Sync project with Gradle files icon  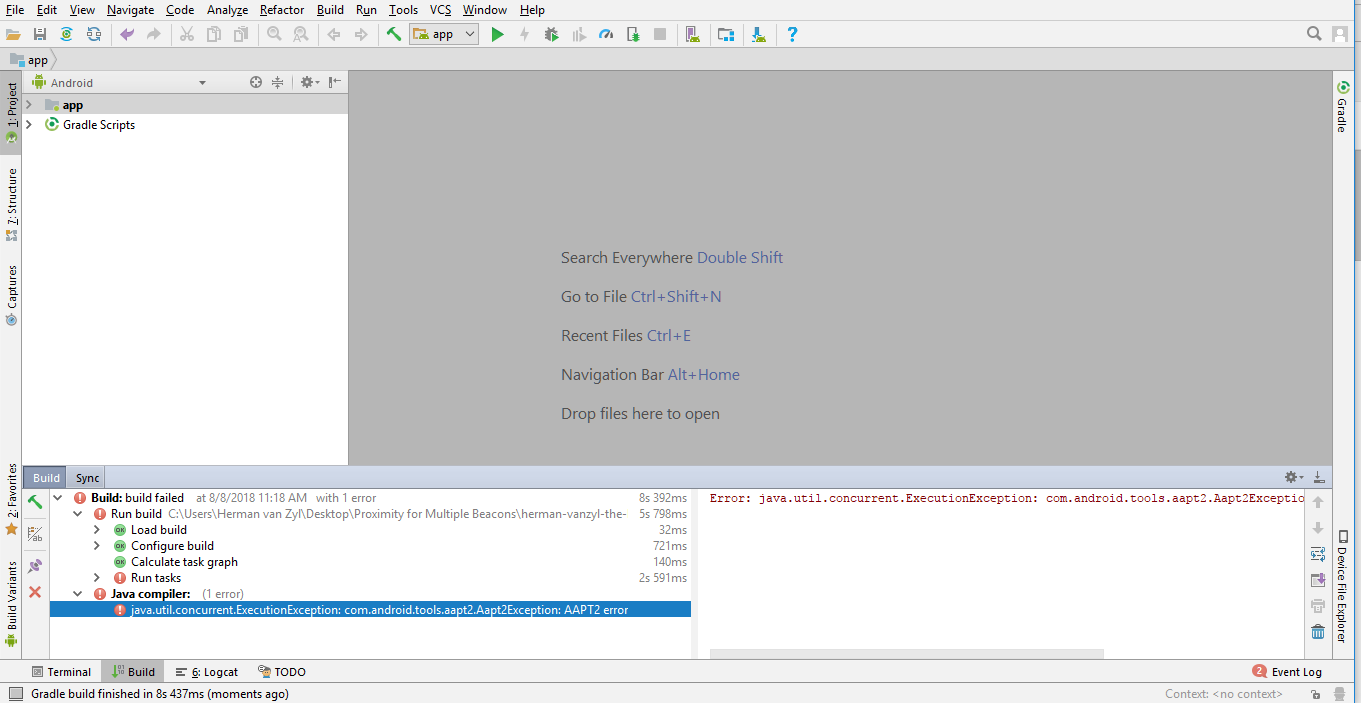[66, 34]
